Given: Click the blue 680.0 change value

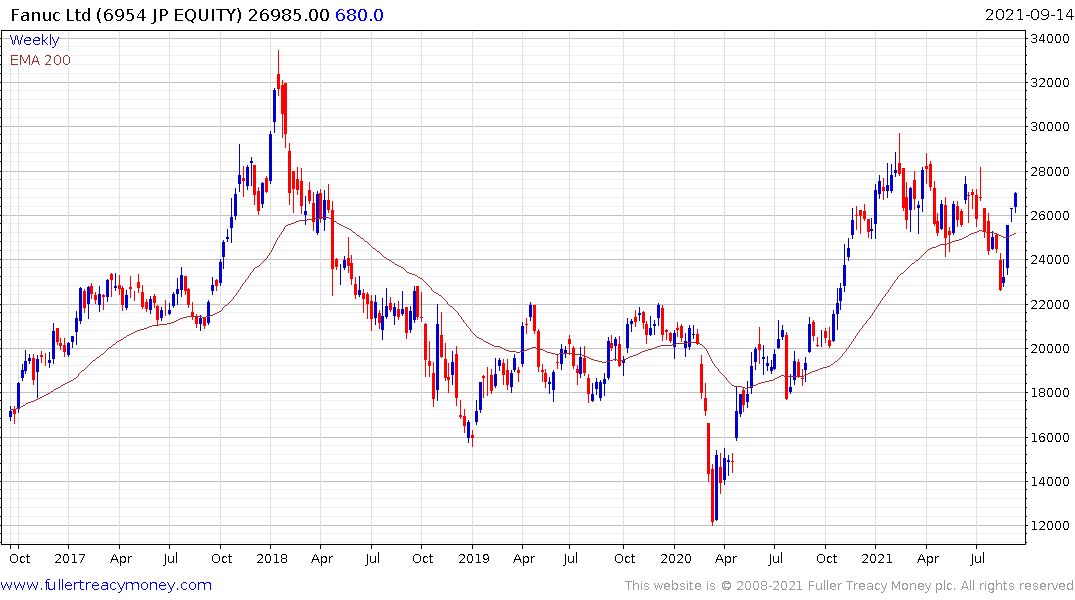Looking at the screenshot, I should pos(359,15).
